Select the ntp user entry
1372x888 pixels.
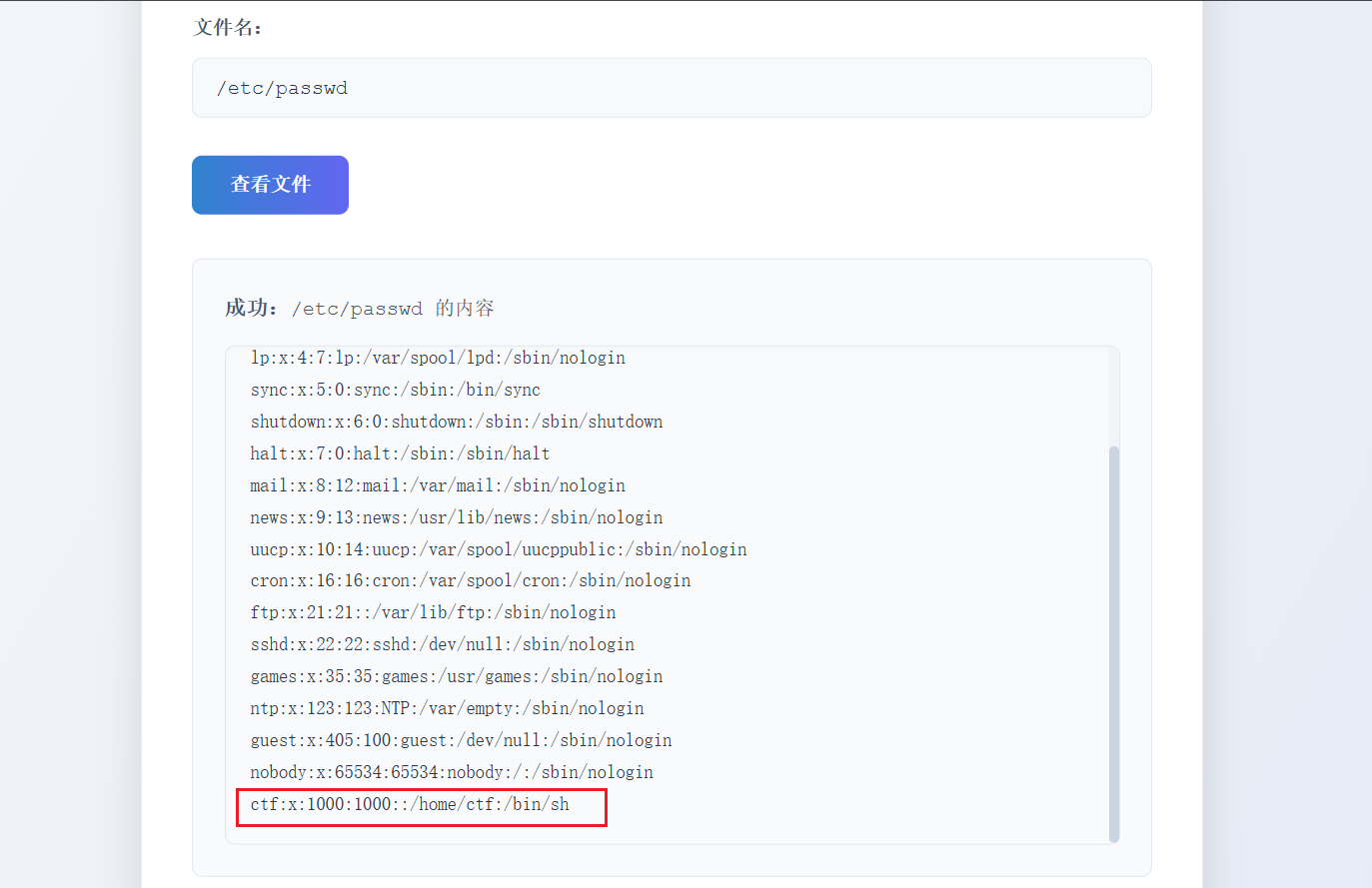[x=447, y=708]
